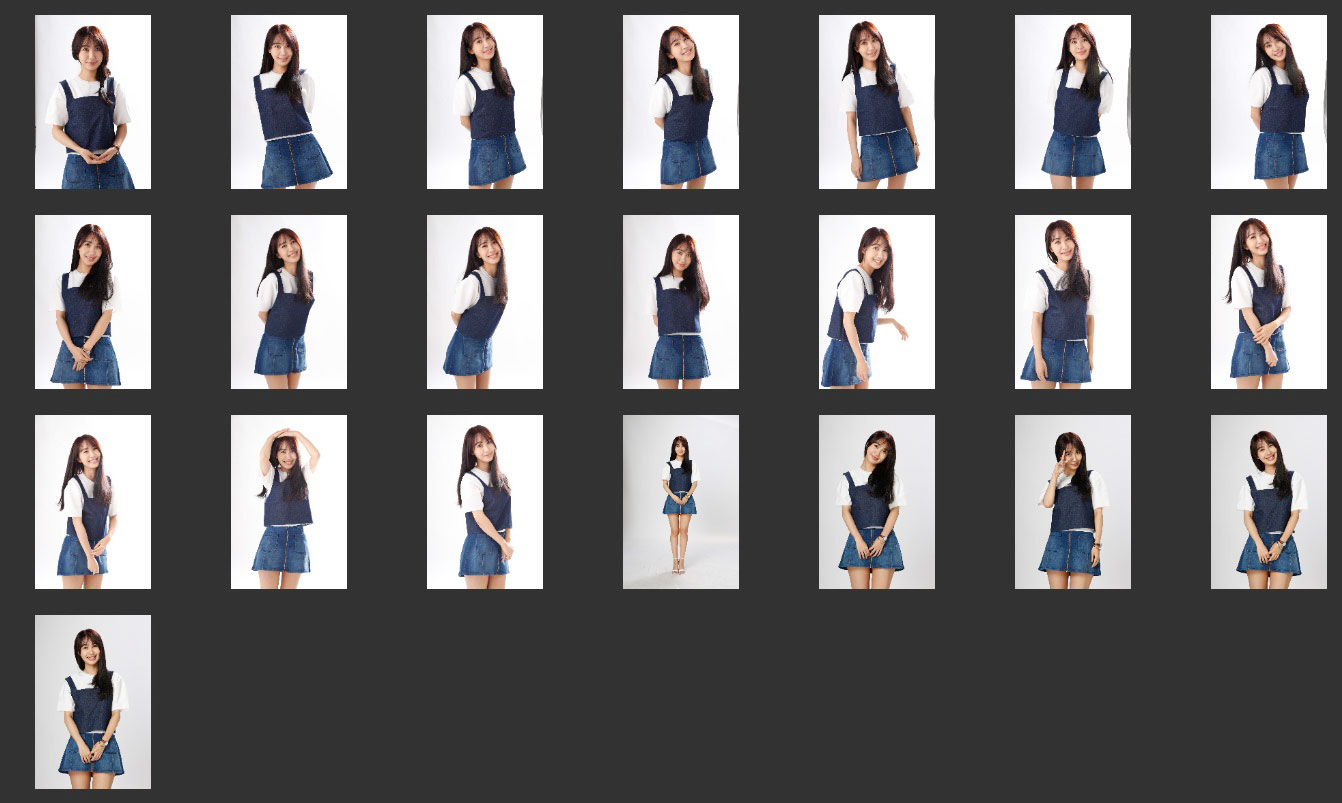Click the third thumbnail of the first row

pos(485,102)
